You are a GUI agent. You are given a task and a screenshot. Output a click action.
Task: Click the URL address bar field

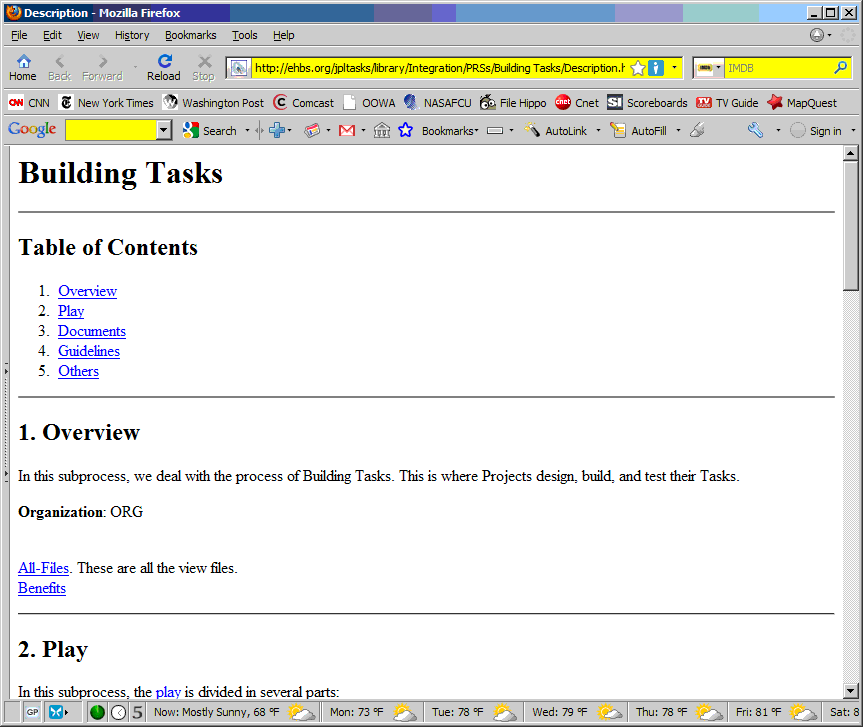[x=439, y=68]
